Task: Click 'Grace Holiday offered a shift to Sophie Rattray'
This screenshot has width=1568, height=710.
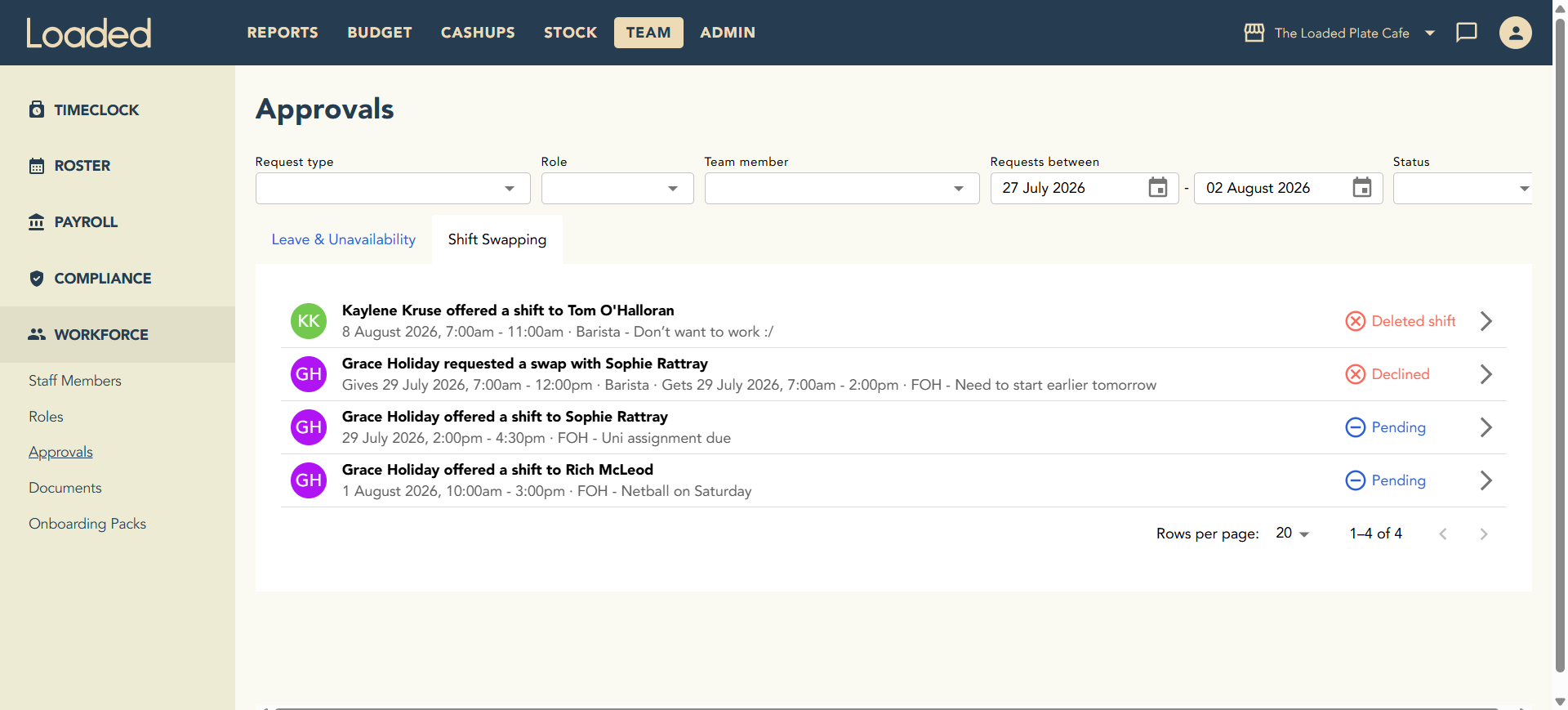Action: point(505,417)
